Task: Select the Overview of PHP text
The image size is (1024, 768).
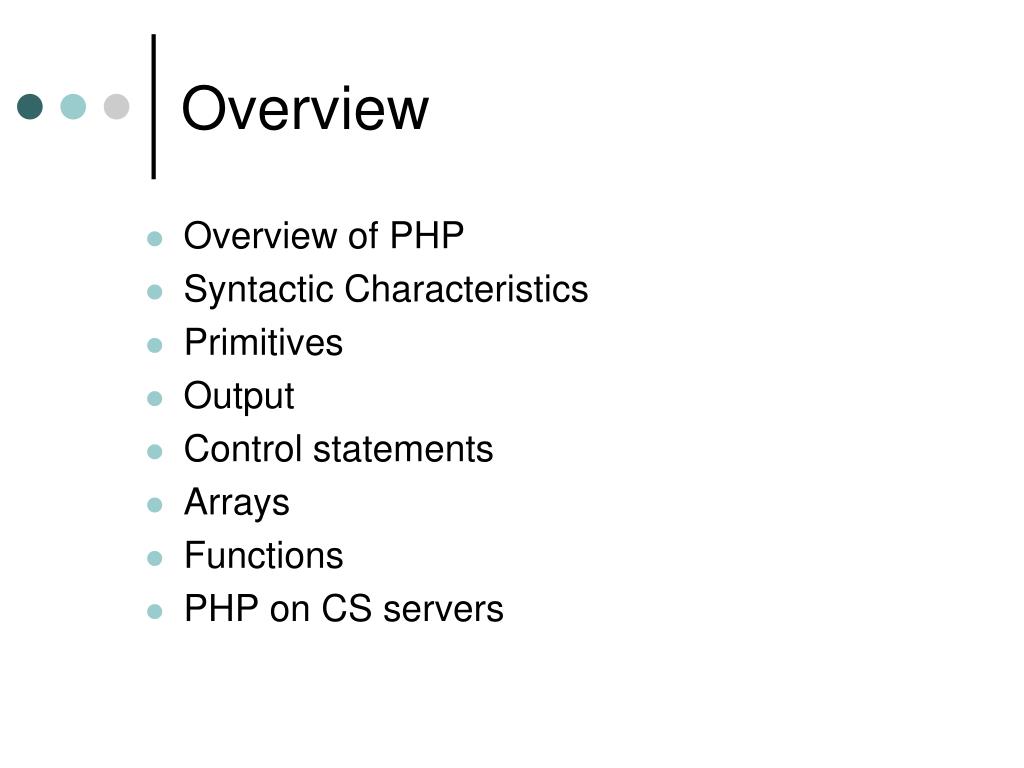Action: click(x=324, y=235)
